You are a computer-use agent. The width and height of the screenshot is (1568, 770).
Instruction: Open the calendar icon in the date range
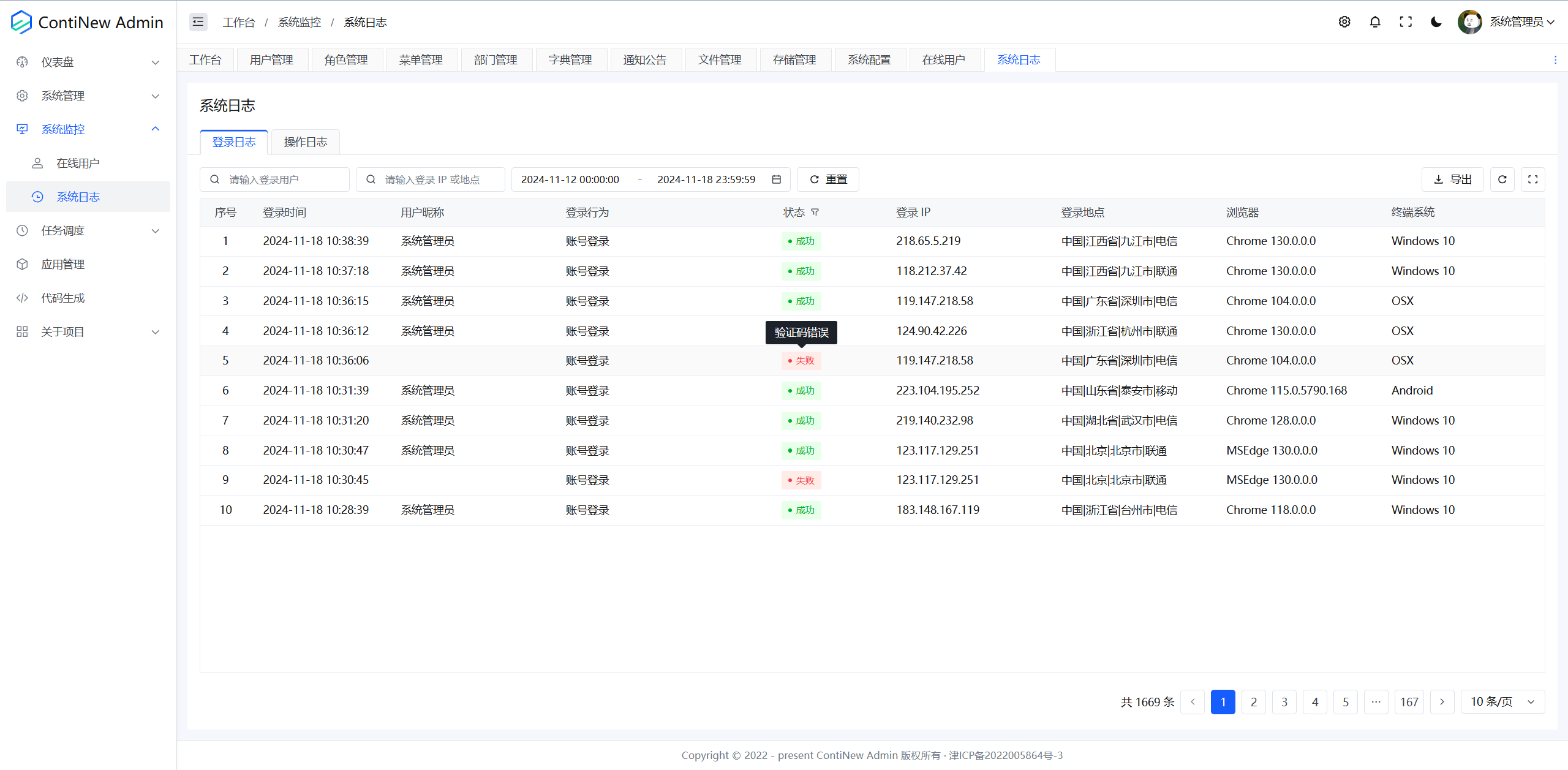tap(777, 179)
